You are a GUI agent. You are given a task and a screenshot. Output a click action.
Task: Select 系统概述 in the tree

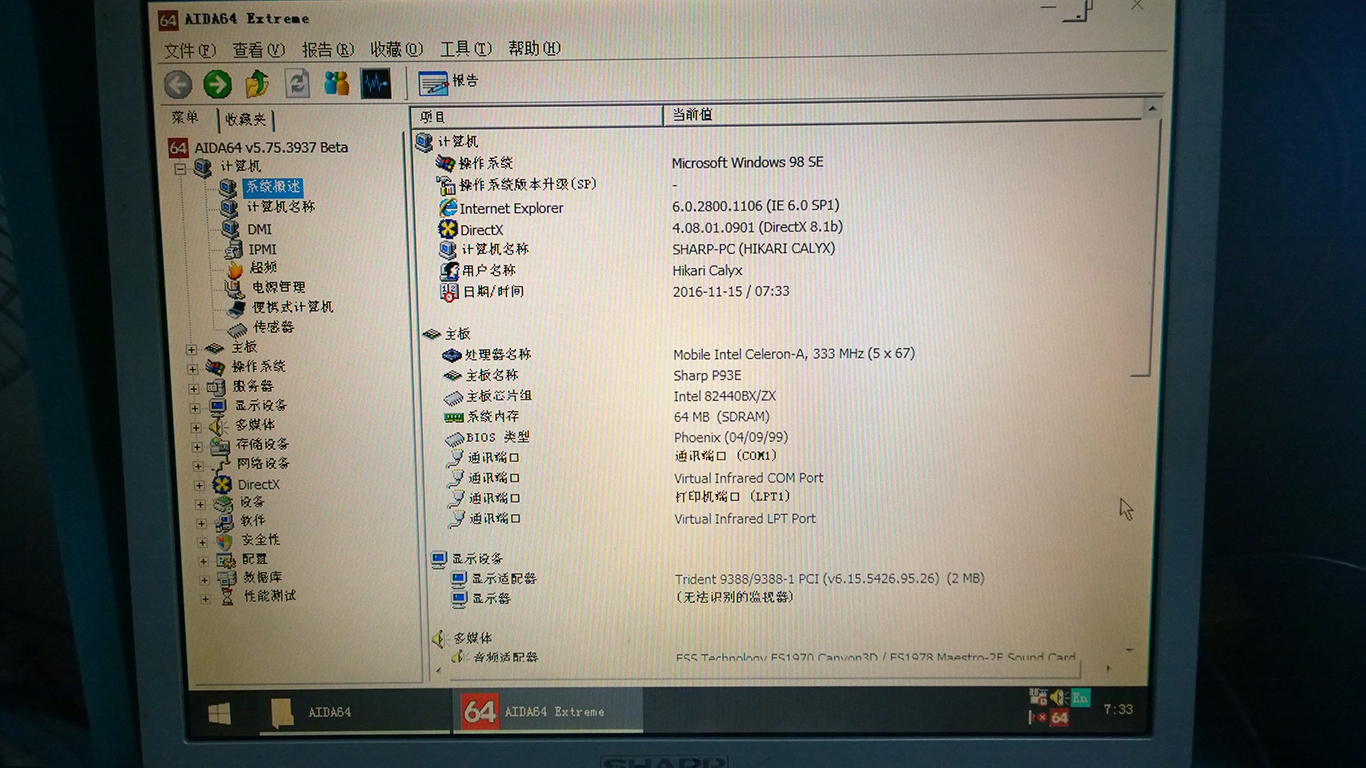pos(273,187)
